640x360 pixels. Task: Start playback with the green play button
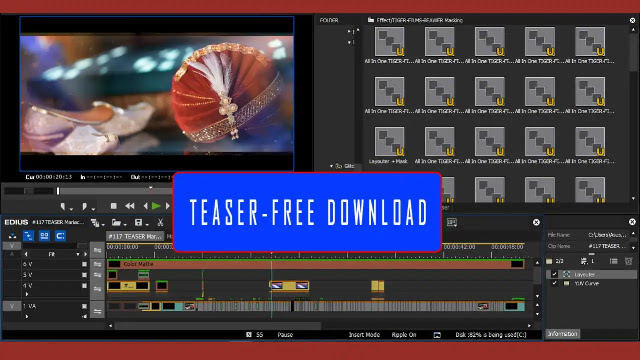156,206
